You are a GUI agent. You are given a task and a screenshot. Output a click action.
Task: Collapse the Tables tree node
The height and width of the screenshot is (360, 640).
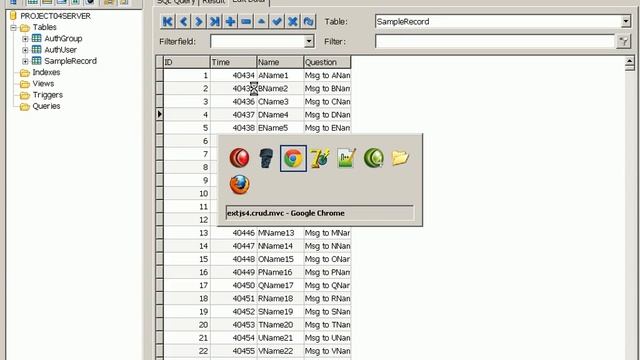coord(13,28)
